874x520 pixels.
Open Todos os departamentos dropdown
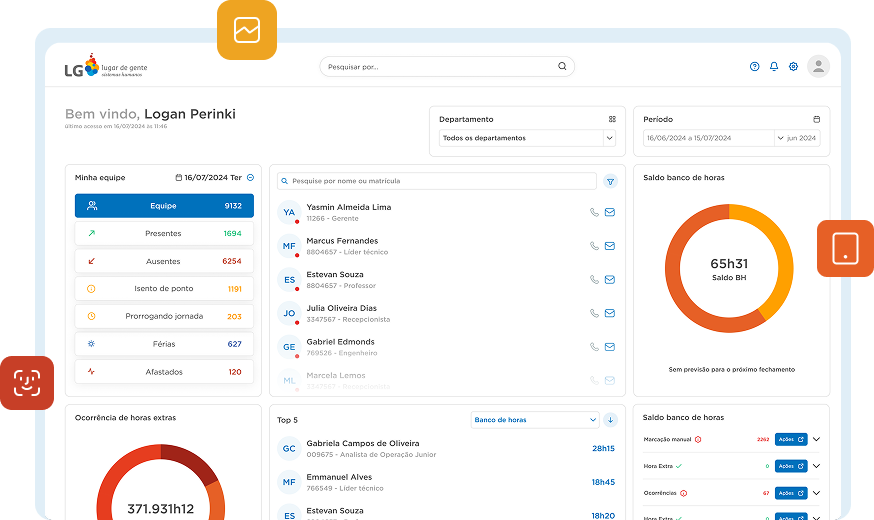(x=527, y=138)
